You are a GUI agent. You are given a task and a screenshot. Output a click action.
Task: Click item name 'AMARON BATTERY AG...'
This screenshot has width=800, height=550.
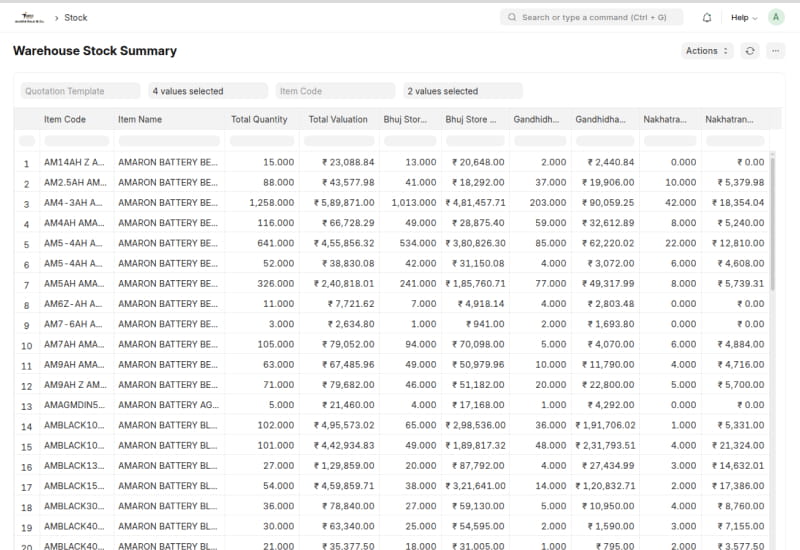pos(168,405)
